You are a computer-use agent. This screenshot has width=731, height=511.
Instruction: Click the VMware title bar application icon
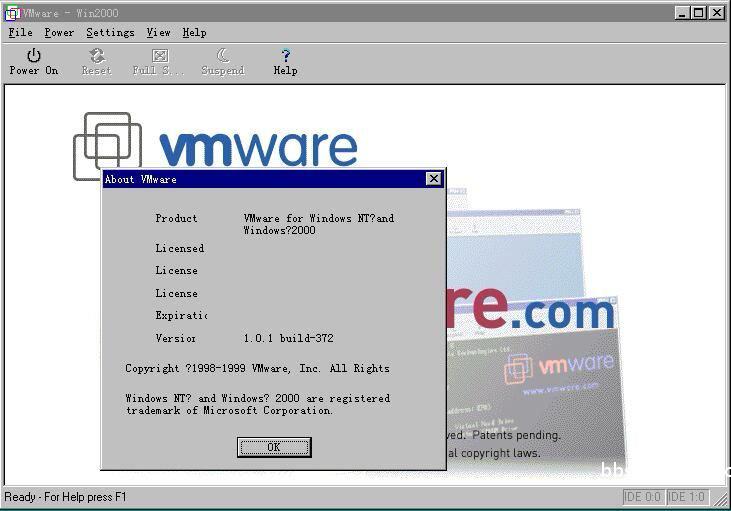12,13
